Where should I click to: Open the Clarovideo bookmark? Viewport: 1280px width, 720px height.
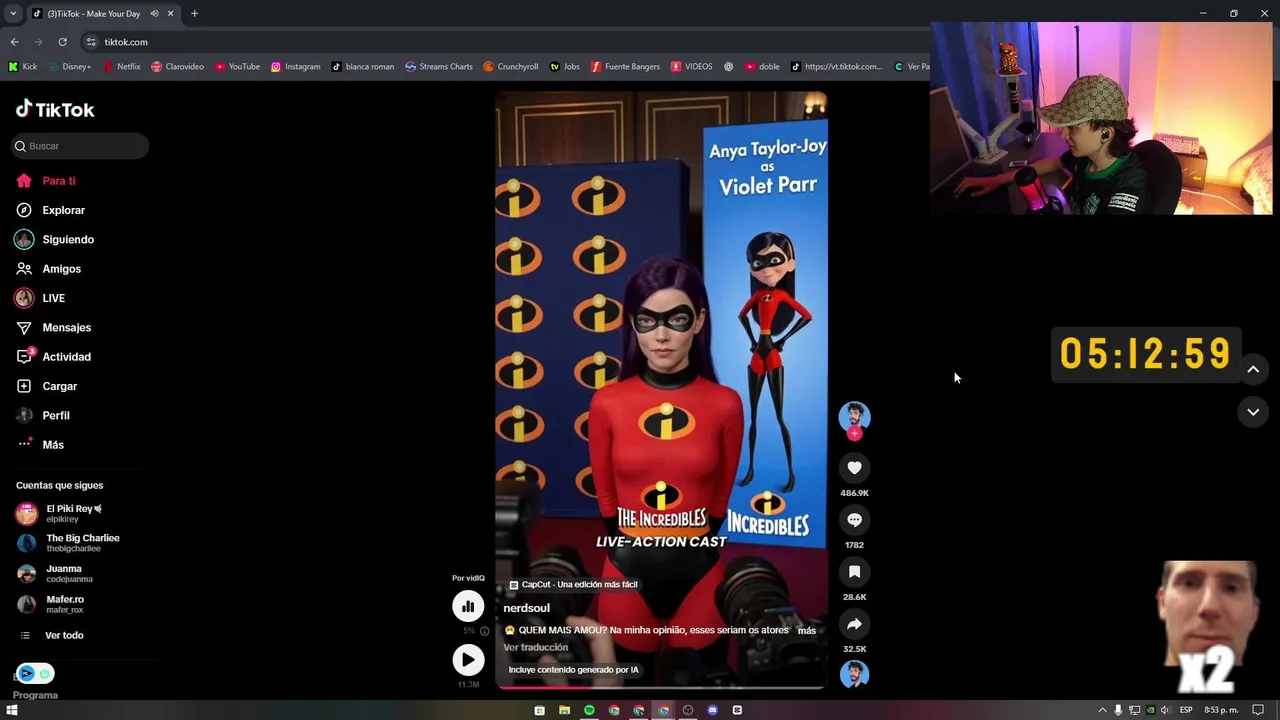tap(177, 67)
